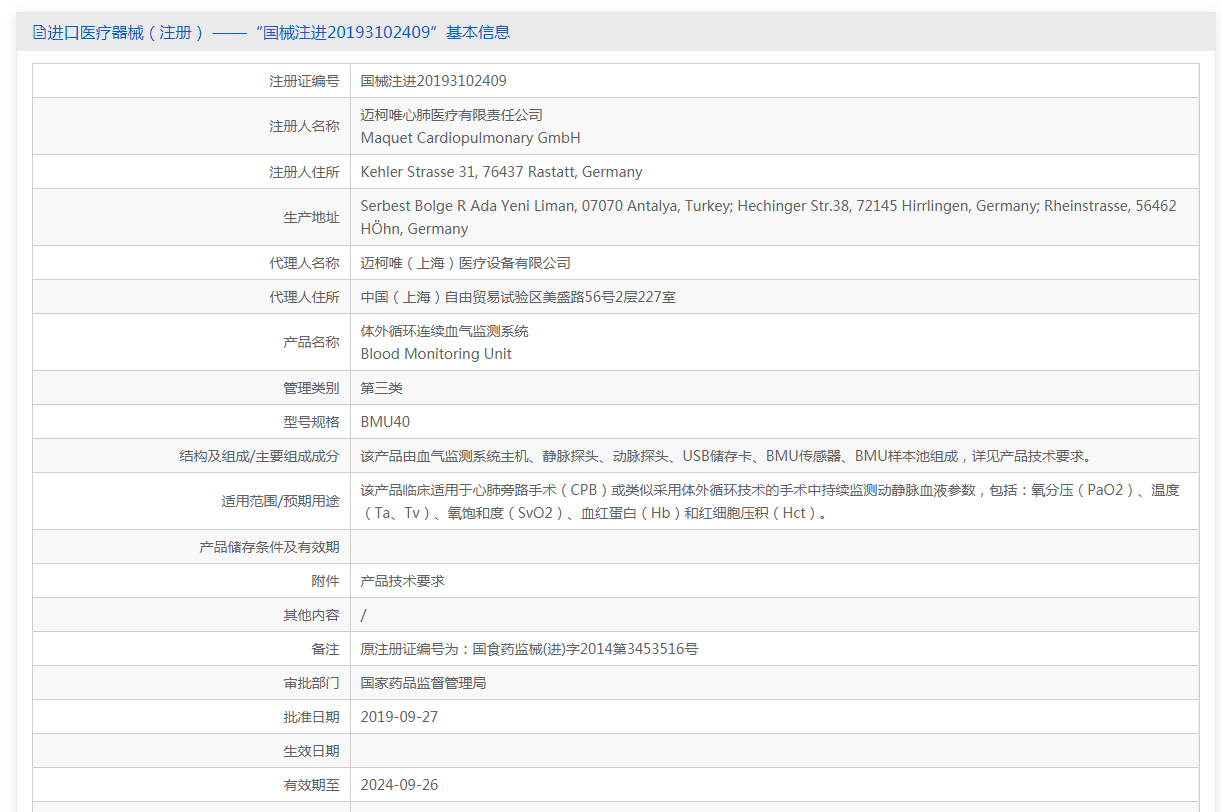Click the expiry date 2024-09-26

(399, 785)
